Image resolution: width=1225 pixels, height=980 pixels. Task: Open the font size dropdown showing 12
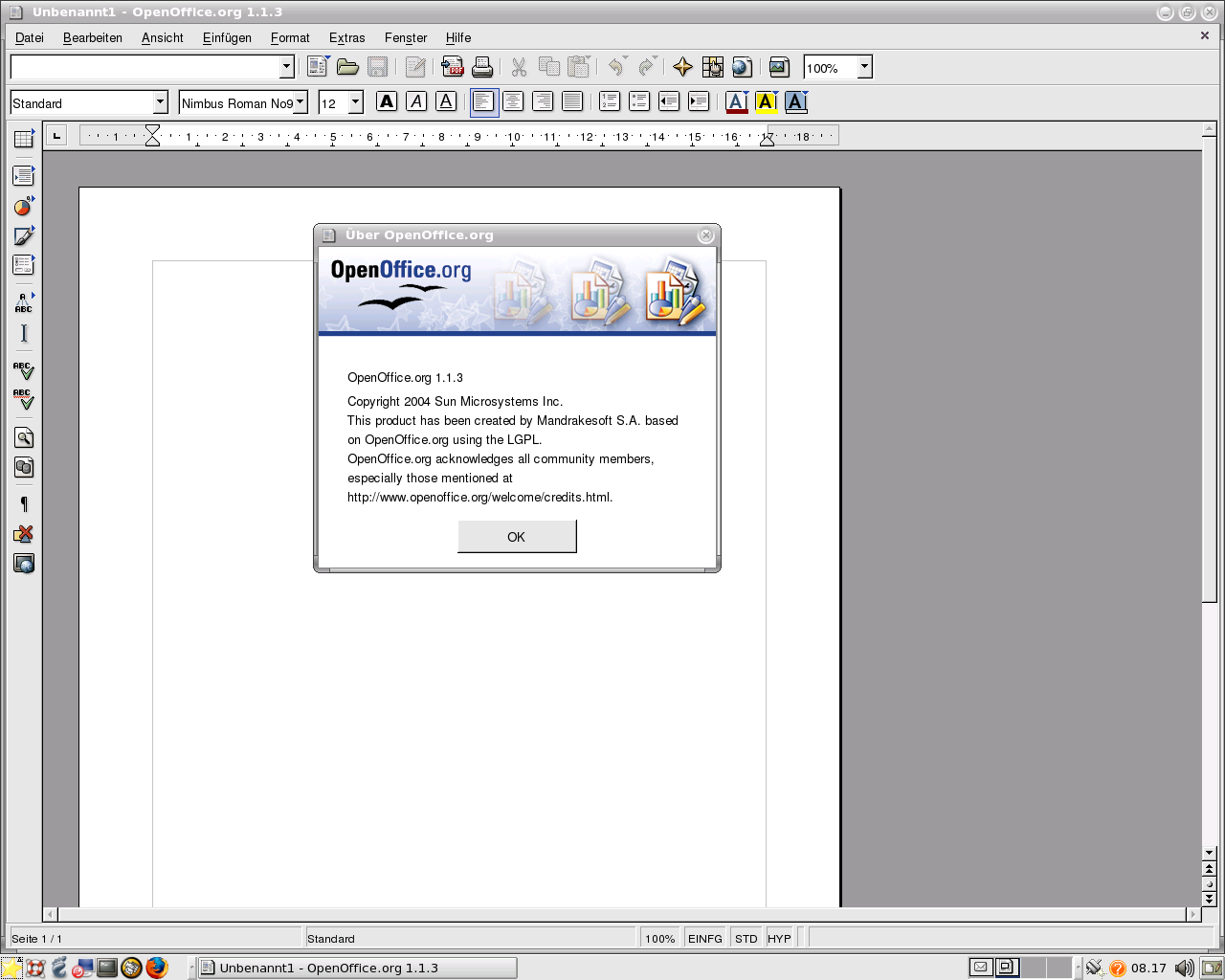pos(356,102)
